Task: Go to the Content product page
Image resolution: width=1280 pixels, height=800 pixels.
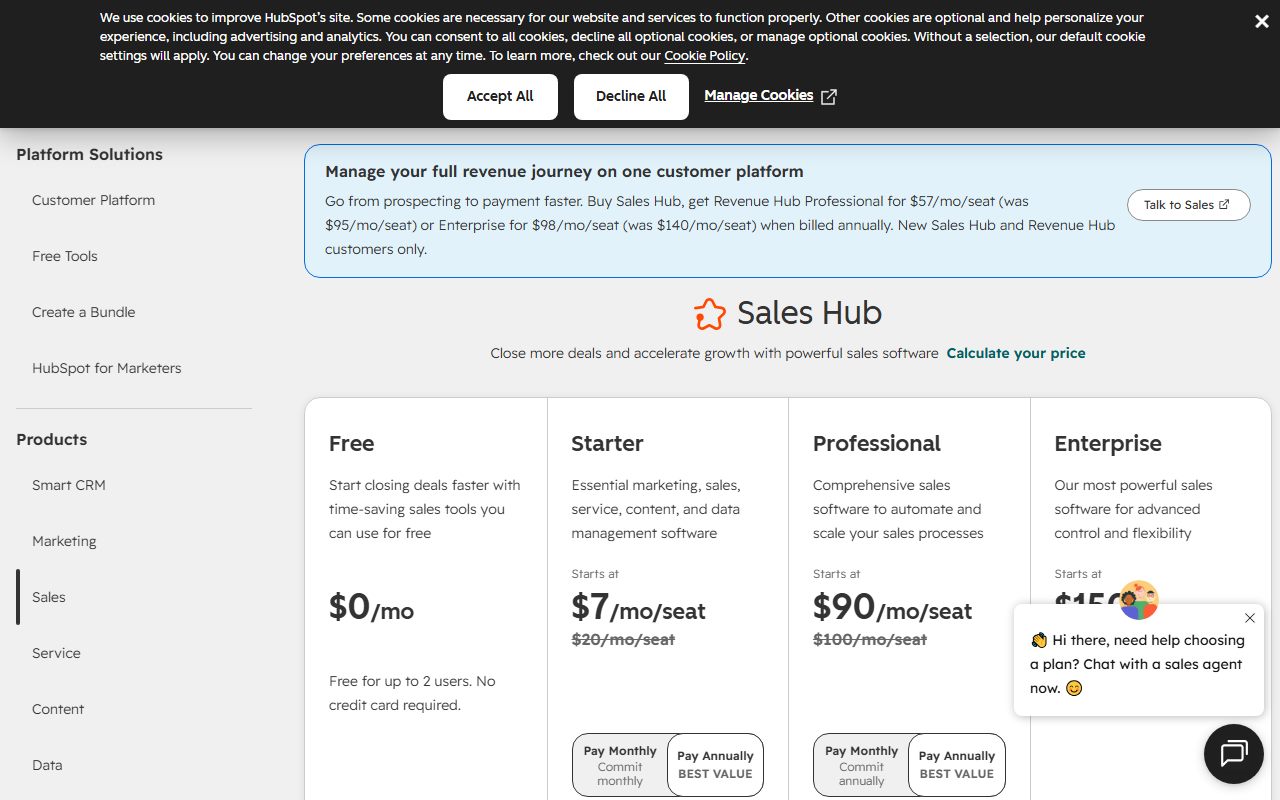Action: coord(58,709)
